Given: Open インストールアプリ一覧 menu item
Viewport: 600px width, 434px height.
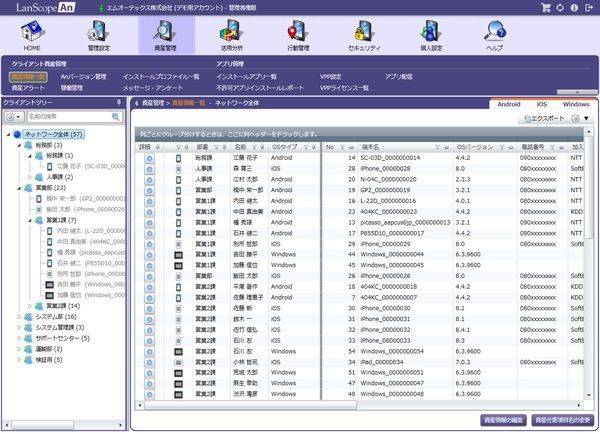Looking at the screenshot, I should [246, 76].
